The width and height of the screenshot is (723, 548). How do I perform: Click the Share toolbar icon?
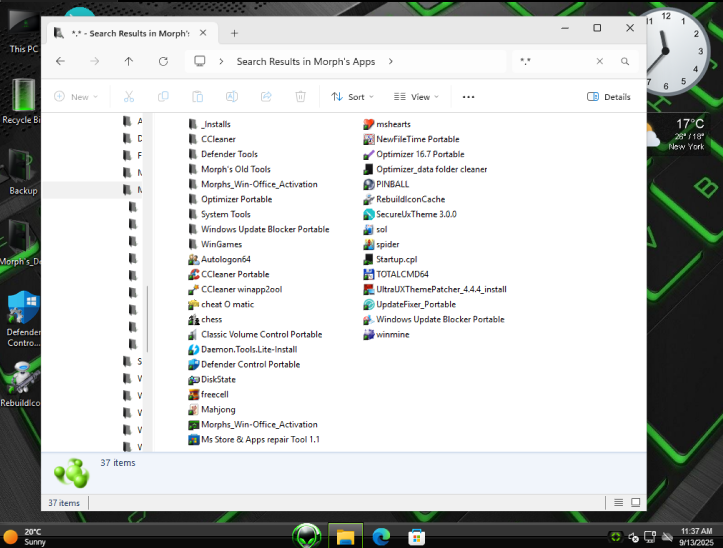pos(266,97)
